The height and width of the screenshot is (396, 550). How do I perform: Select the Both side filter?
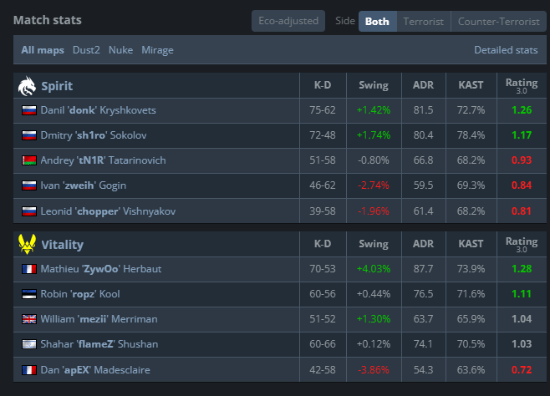pos(377,21)
